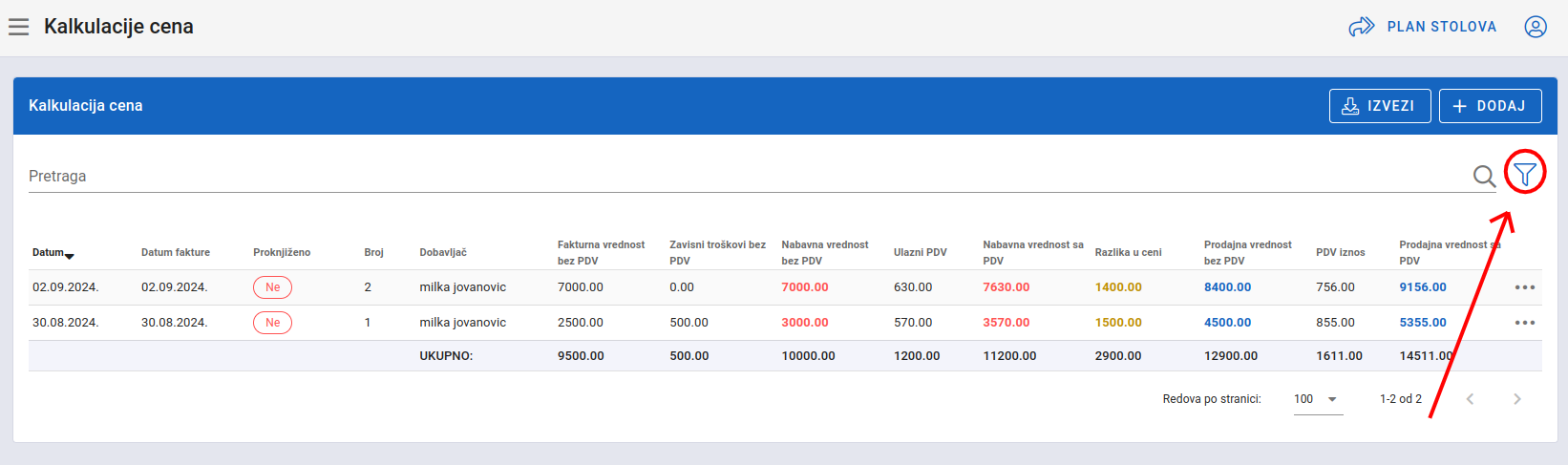1568x465 pixels.
Task: Sort by Zavisni troškovi bez PDV
Action: tap(717, 252)
